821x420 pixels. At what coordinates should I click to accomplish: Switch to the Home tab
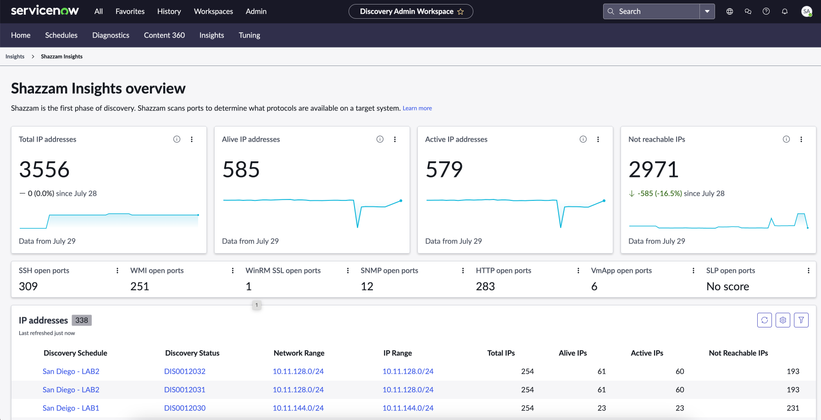tap(20, 35)
